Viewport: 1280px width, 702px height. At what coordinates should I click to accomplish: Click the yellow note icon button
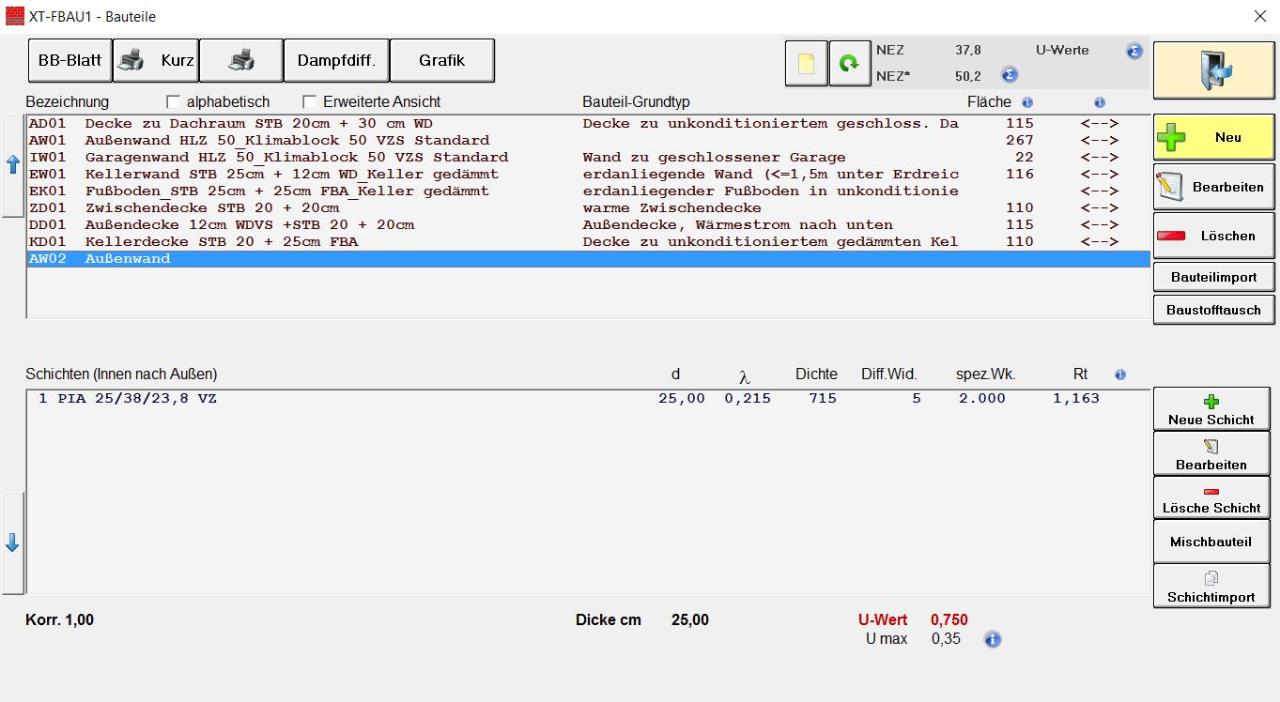click(x=806, y=63)
